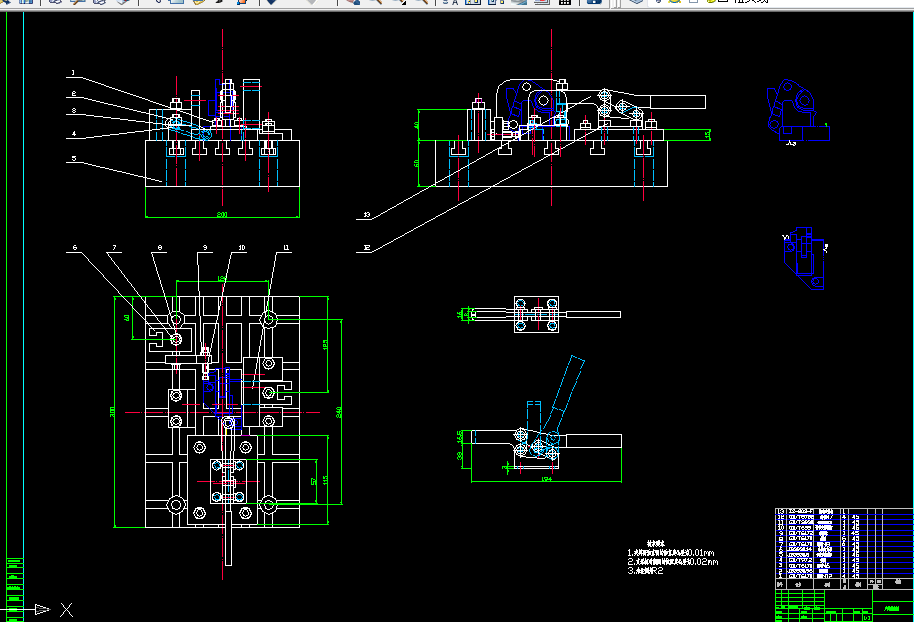This screenshot has width=914, height=622.
Task: Click the UCS X axis icon
Action: click(66, 610)
